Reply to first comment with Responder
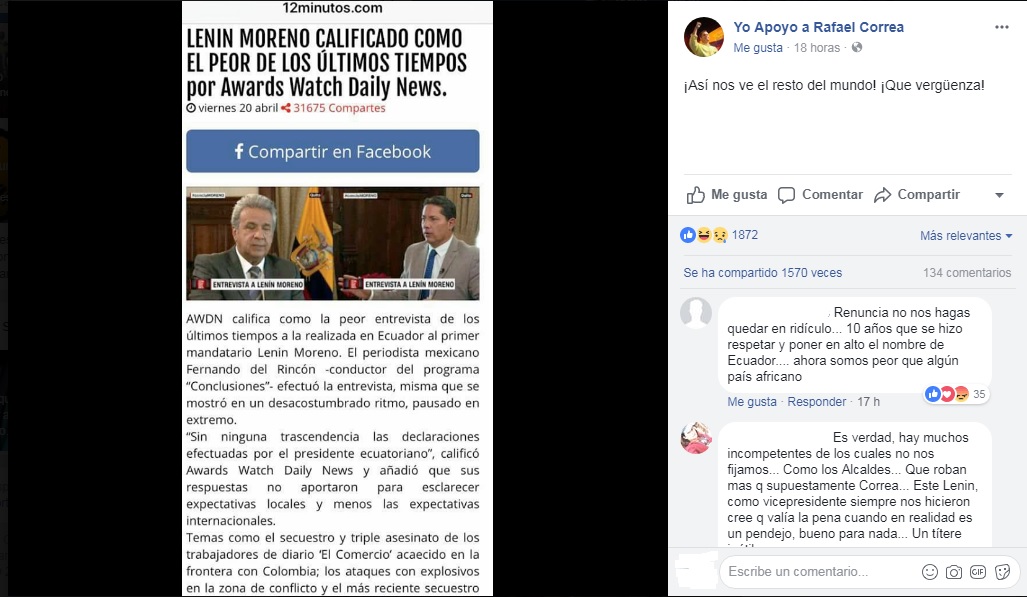Viewport: 1027px width, 597px height. 816,402
